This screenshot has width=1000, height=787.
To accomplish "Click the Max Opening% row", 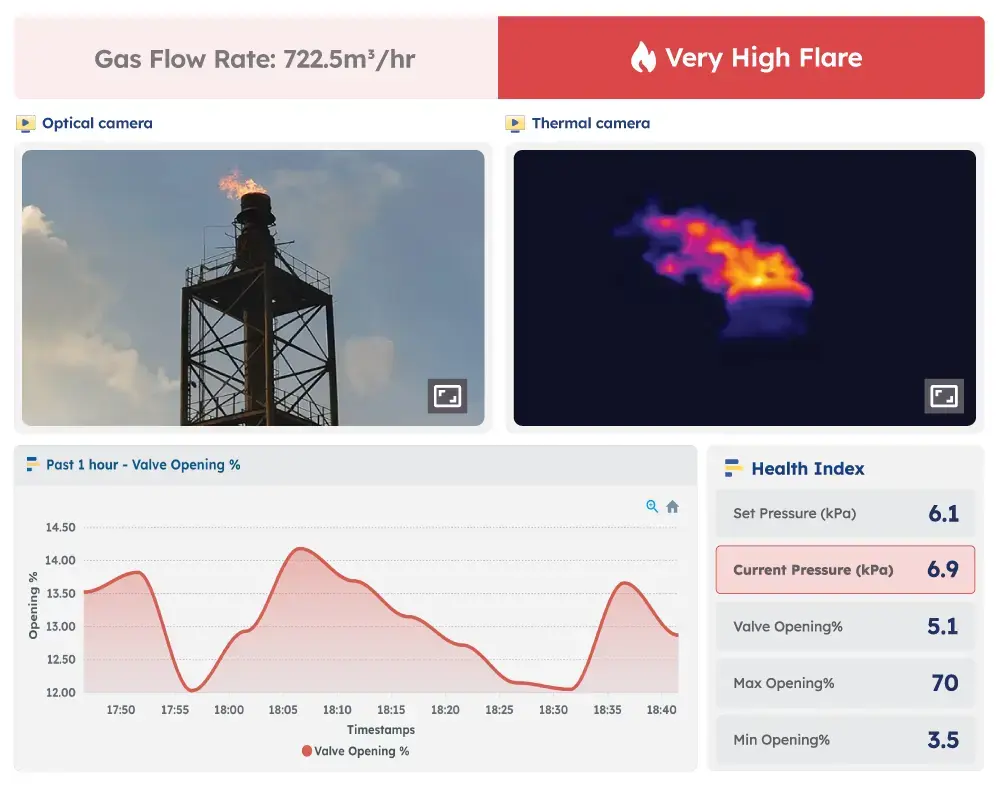I will [x=845, y=683].
